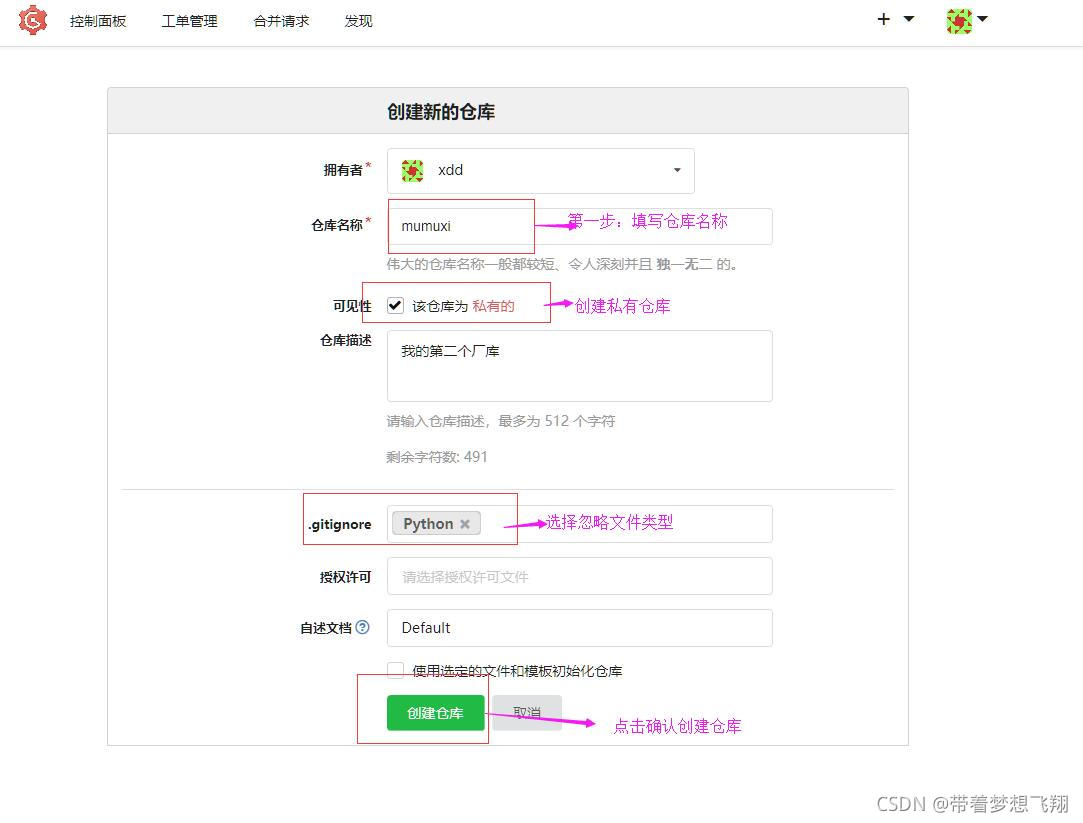Open 控制面板 from the top menu
Screen dimensions: 1083x823
[98, 20]
